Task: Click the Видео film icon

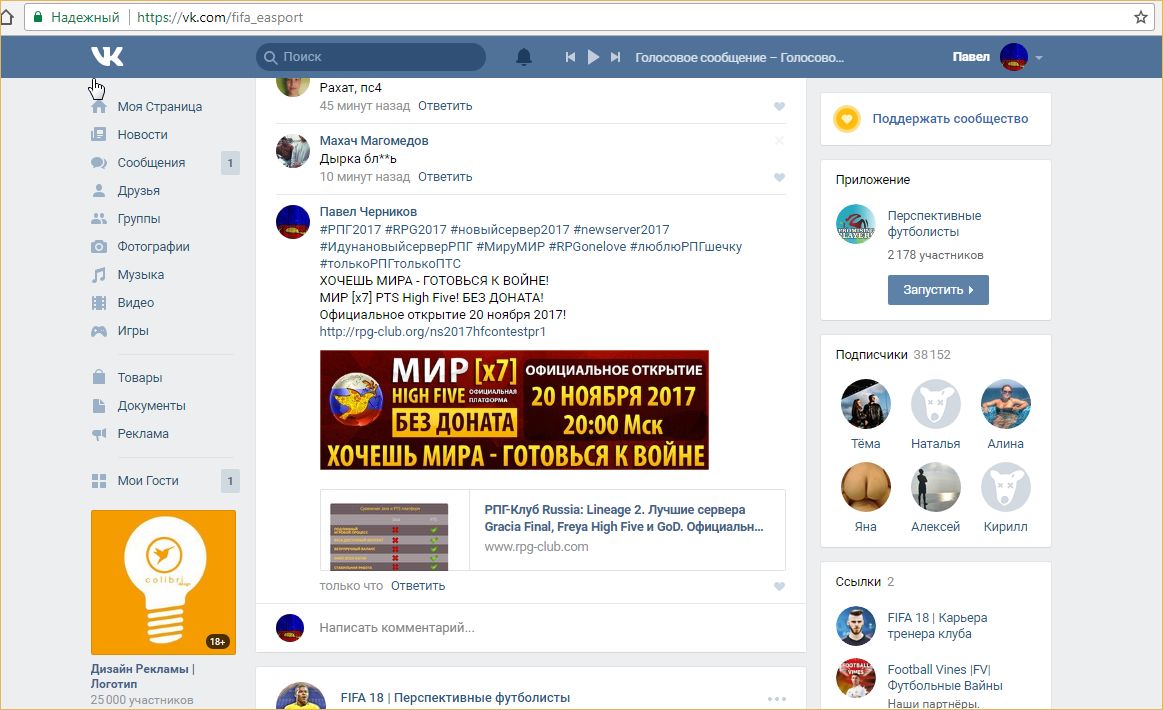Action: point(99,303)
